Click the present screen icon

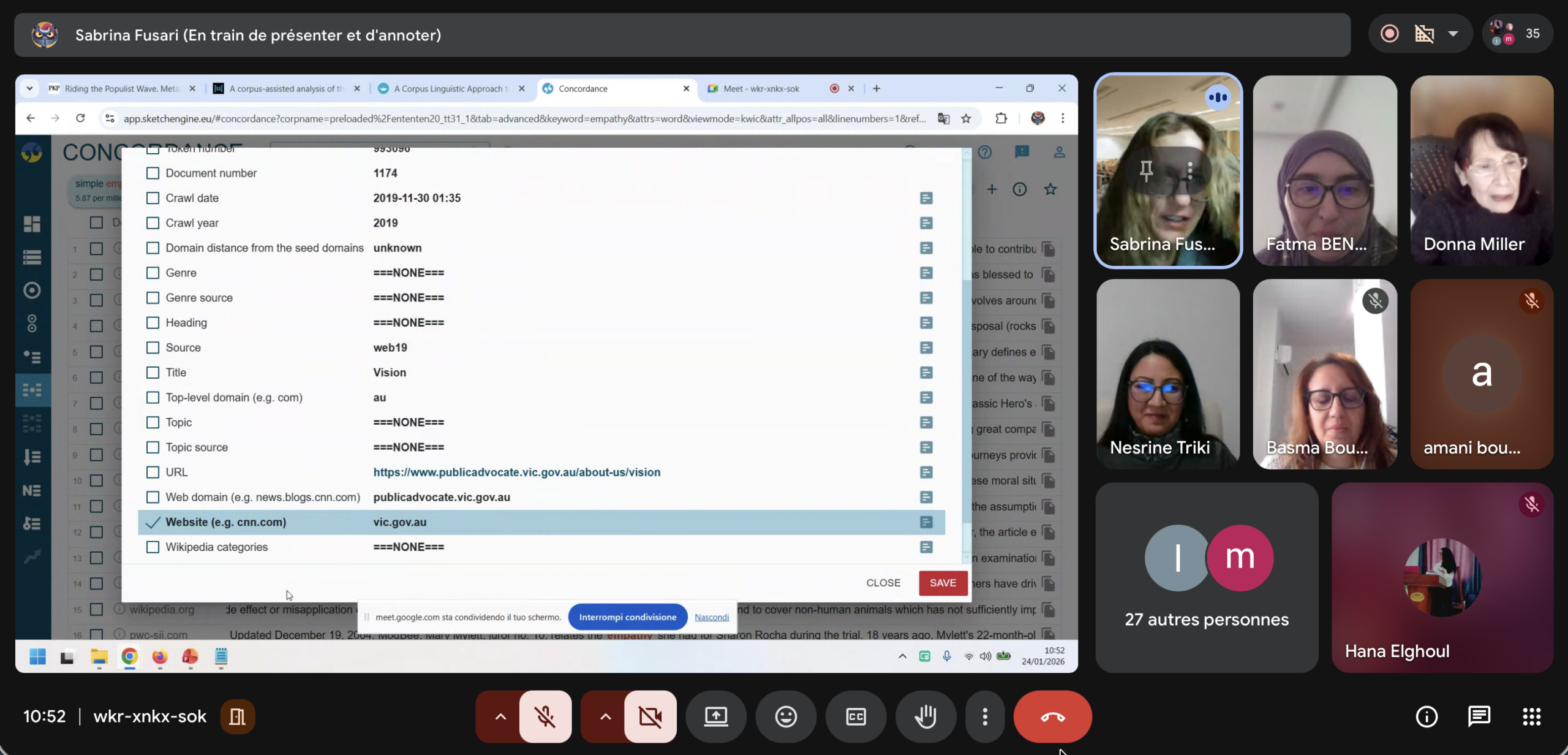pos(715,716)
